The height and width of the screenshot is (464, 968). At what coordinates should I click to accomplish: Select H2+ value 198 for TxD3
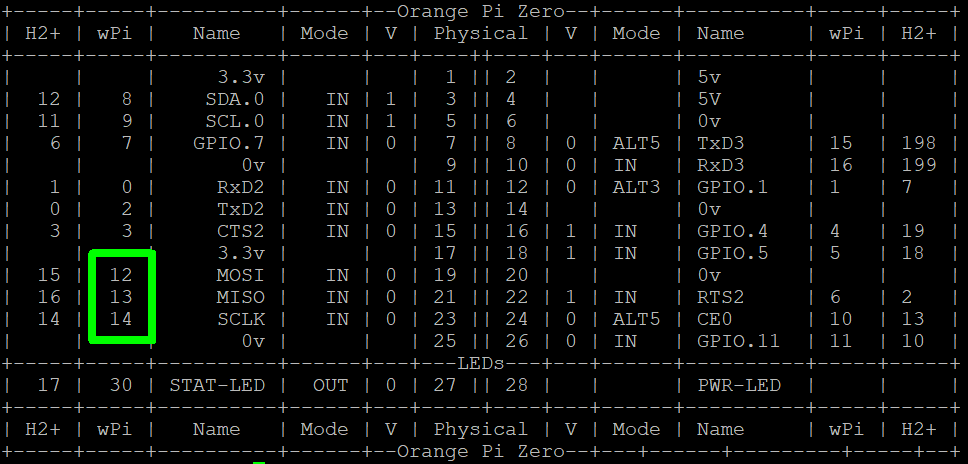tap(918, 143)
